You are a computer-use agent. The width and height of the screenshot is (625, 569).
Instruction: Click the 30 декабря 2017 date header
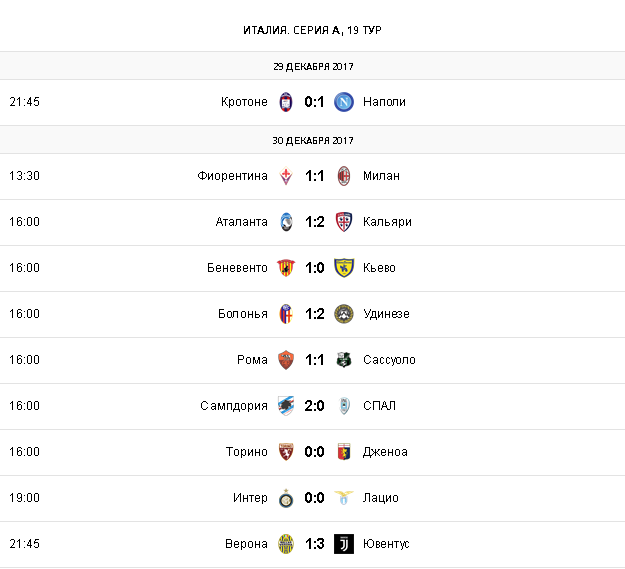tap(313, 140)
